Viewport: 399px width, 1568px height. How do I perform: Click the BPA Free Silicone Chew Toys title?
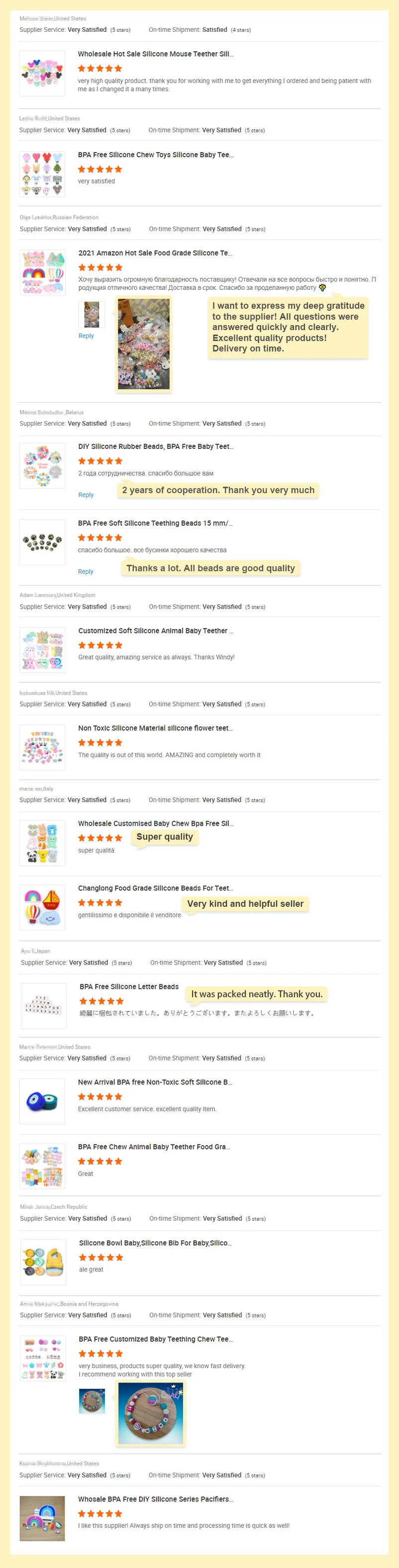[x=155, y=155]
